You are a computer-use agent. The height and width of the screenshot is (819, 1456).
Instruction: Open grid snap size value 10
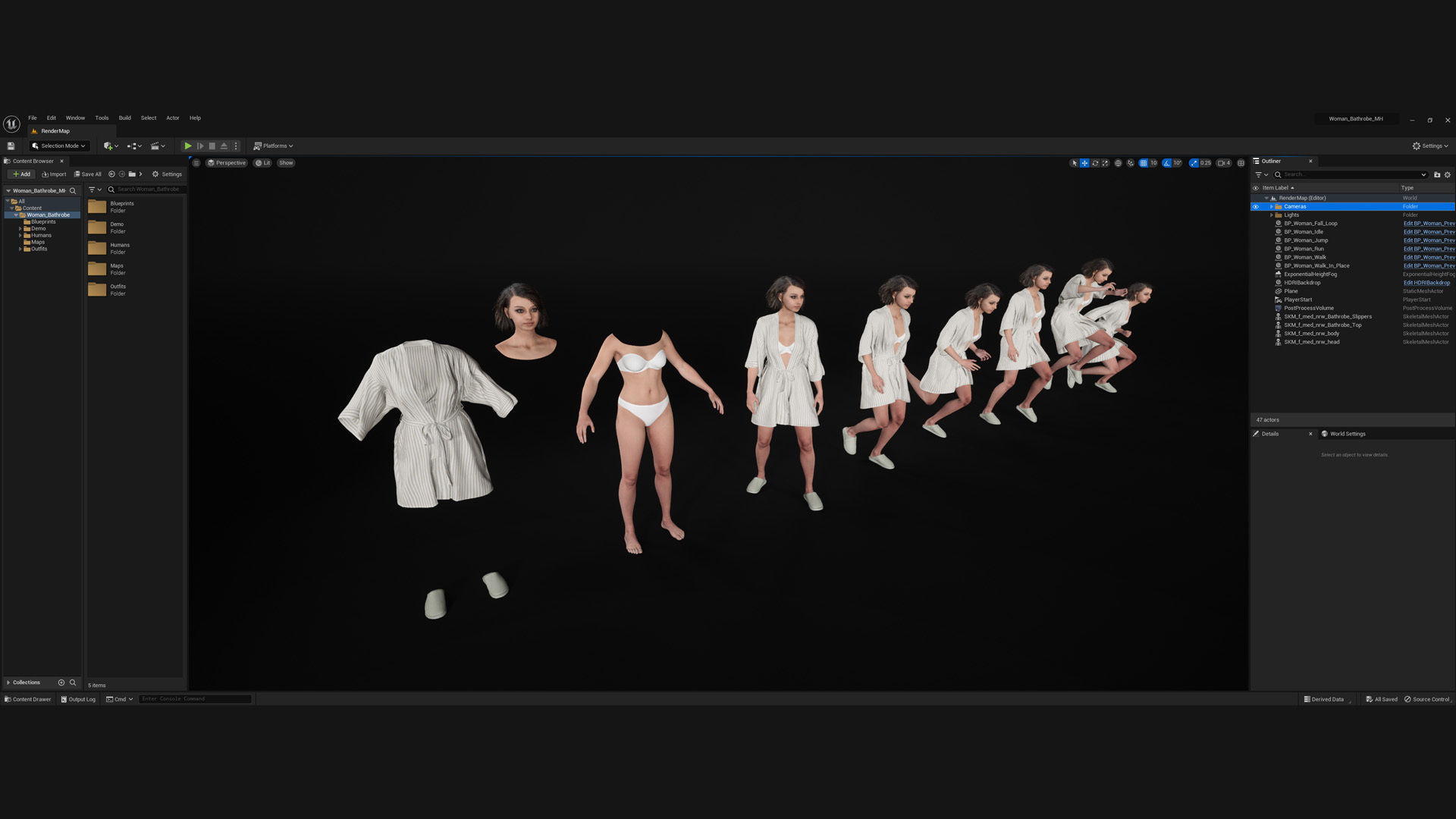coord(1153,162)
